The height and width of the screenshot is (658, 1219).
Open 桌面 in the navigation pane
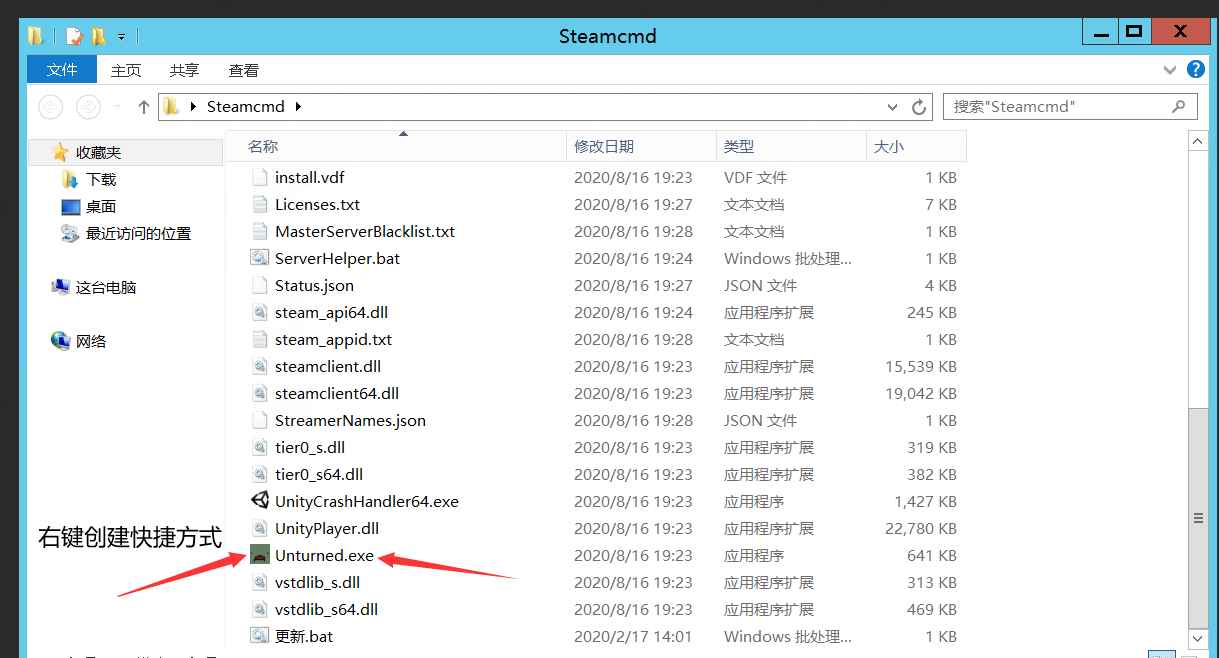[101, 207]
